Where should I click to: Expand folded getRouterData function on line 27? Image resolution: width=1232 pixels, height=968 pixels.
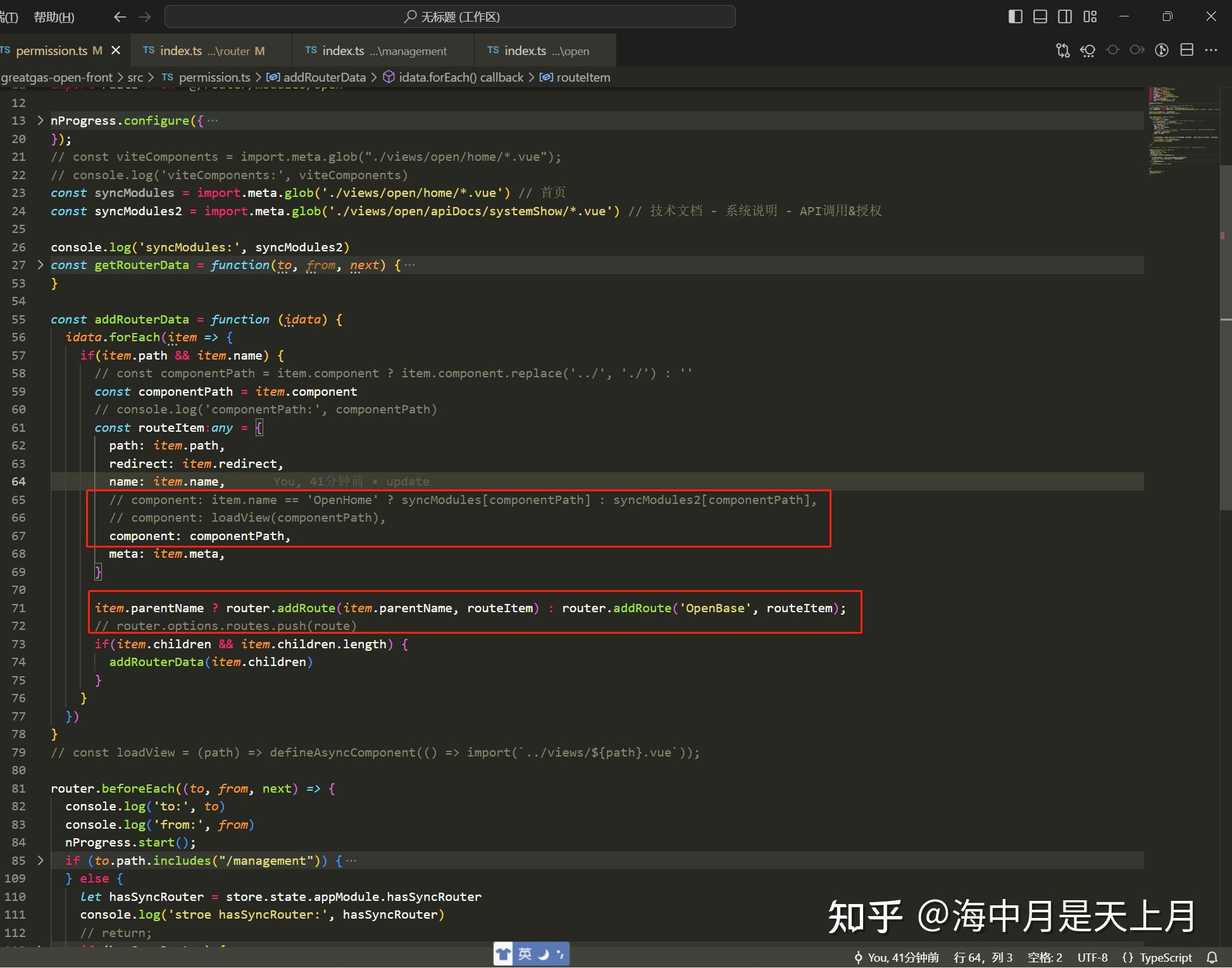tap(40, 265)
